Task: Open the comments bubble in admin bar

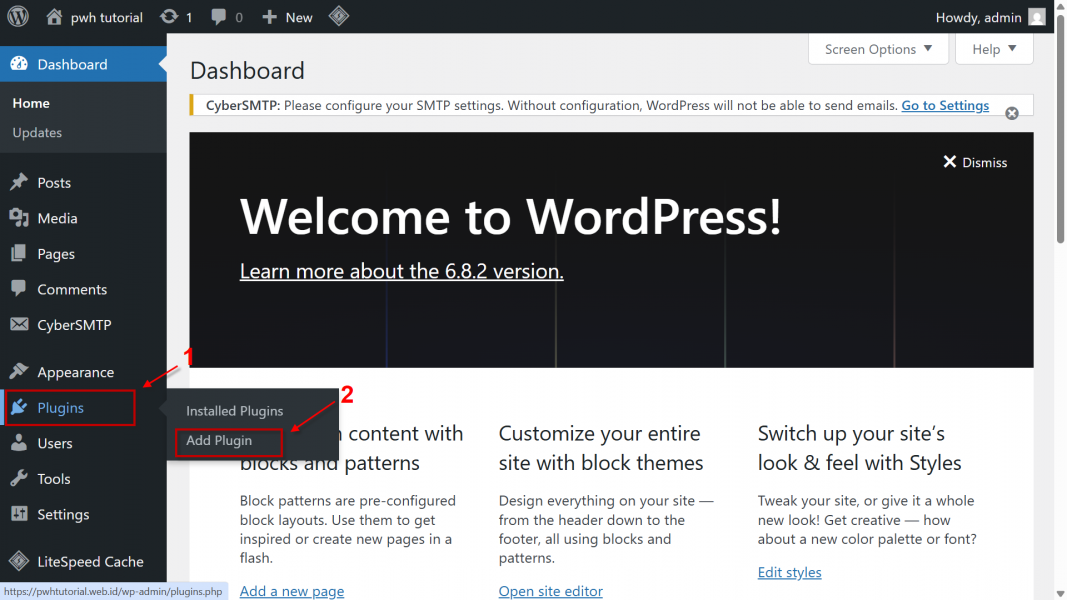Action: pyautogui.click(x=218, y=16)
